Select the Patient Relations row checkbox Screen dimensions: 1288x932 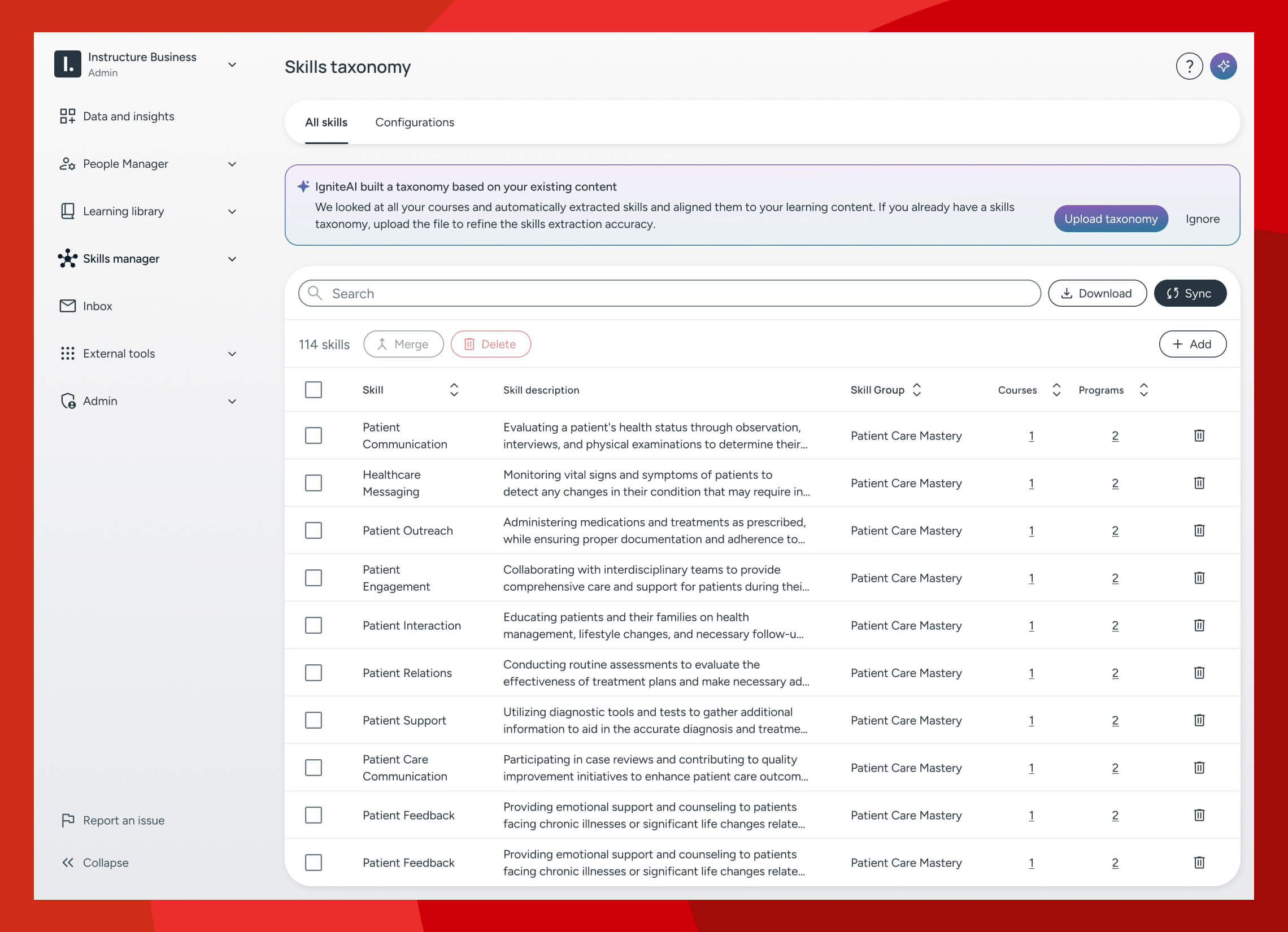(314, 673)
